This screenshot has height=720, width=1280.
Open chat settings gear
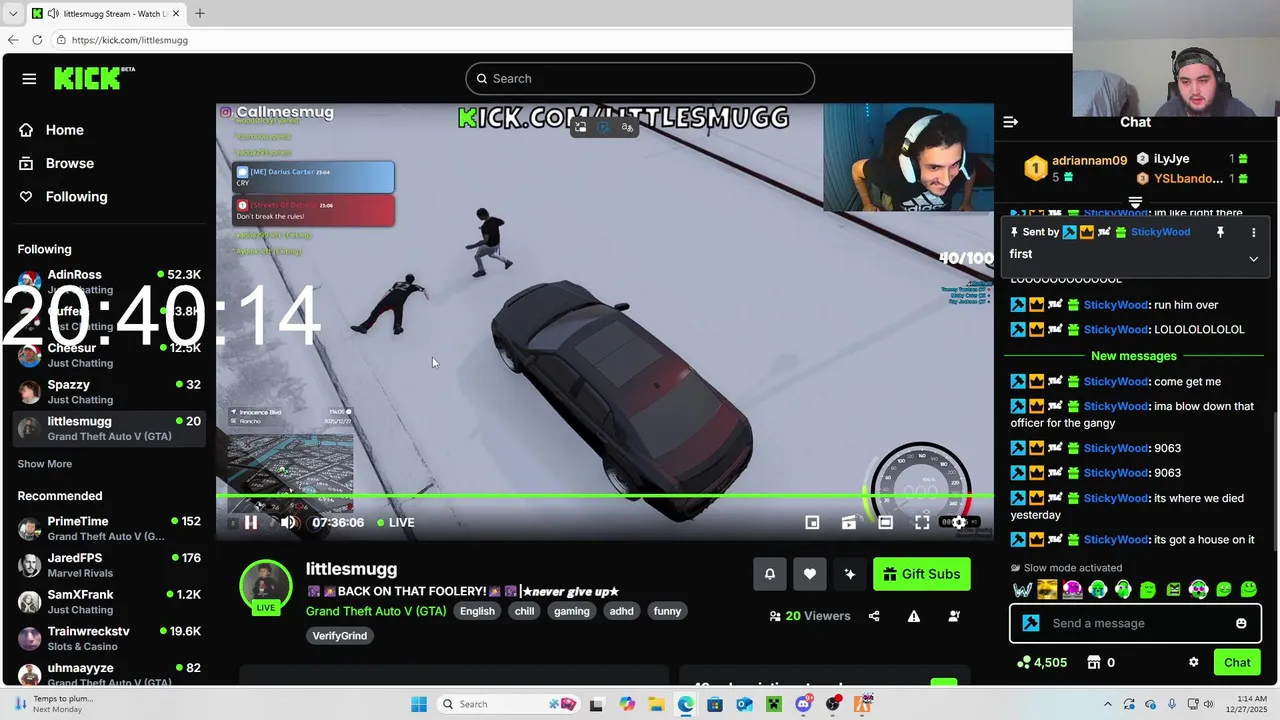[x=1193, y=662]
